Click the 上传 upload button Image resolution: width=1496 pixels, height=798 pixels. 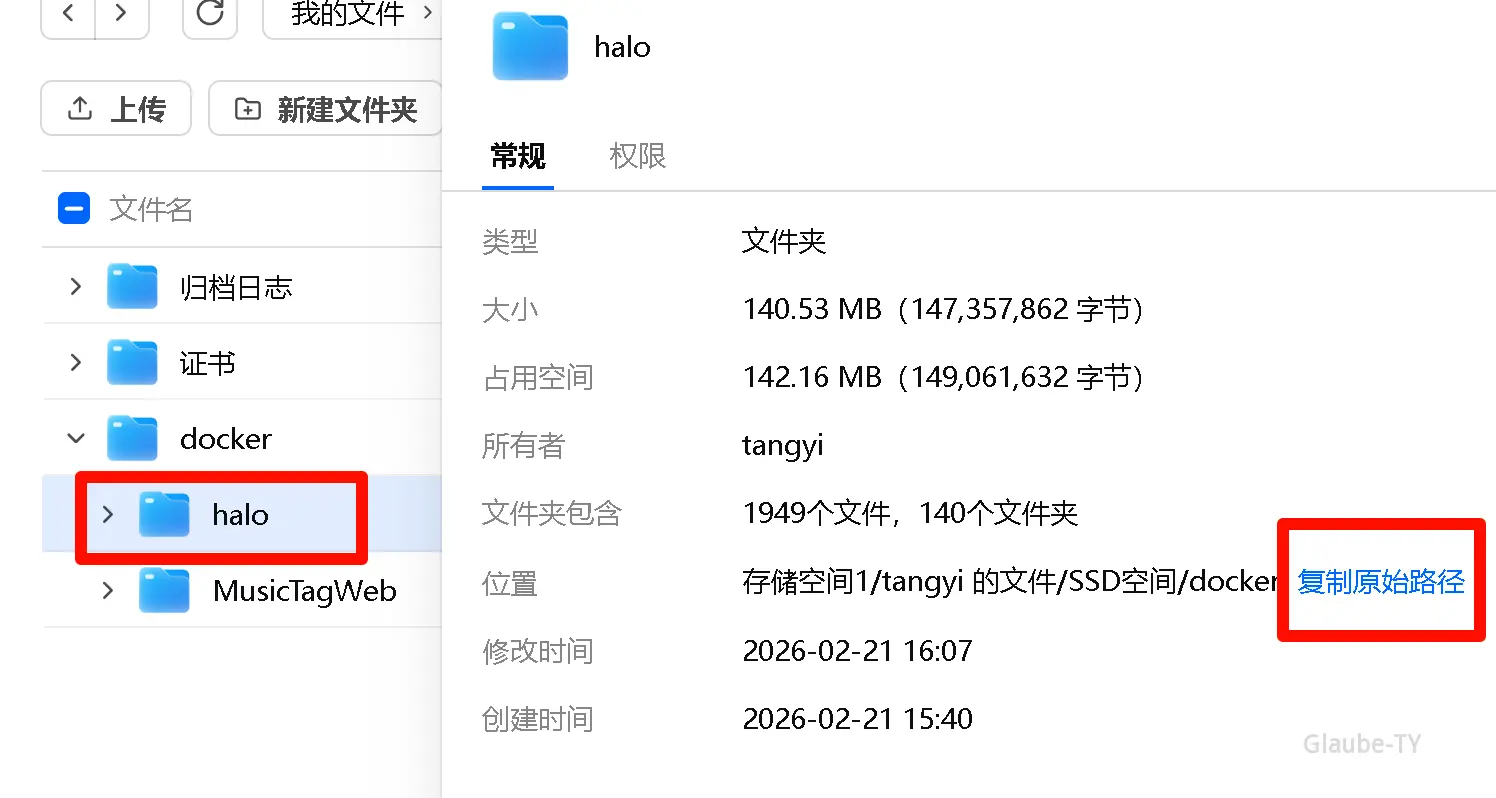(x=116, y=109)
